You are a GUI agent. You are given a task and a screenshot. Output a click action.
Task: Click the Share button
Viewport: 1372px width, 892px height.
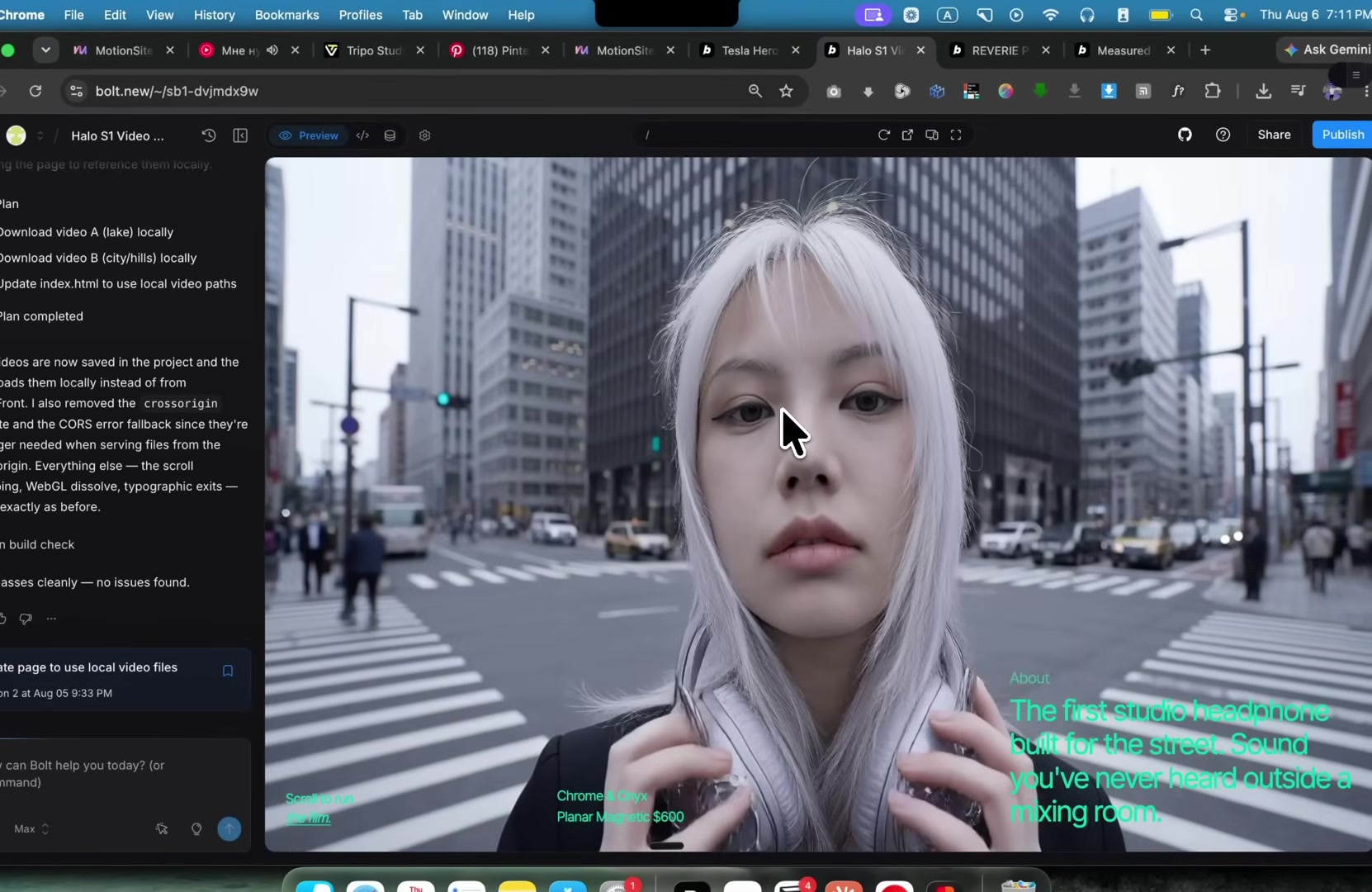(x=1274, y=135)
